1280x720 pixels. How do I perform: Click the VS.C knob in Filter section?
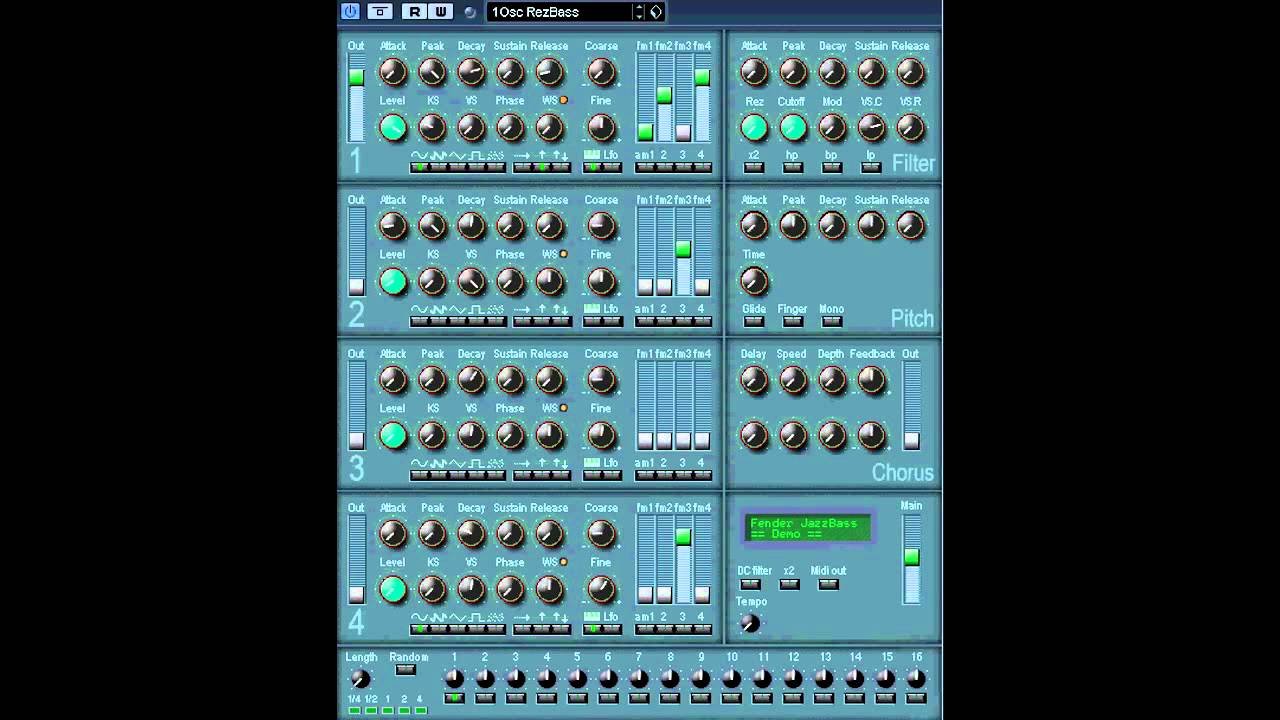871,127
